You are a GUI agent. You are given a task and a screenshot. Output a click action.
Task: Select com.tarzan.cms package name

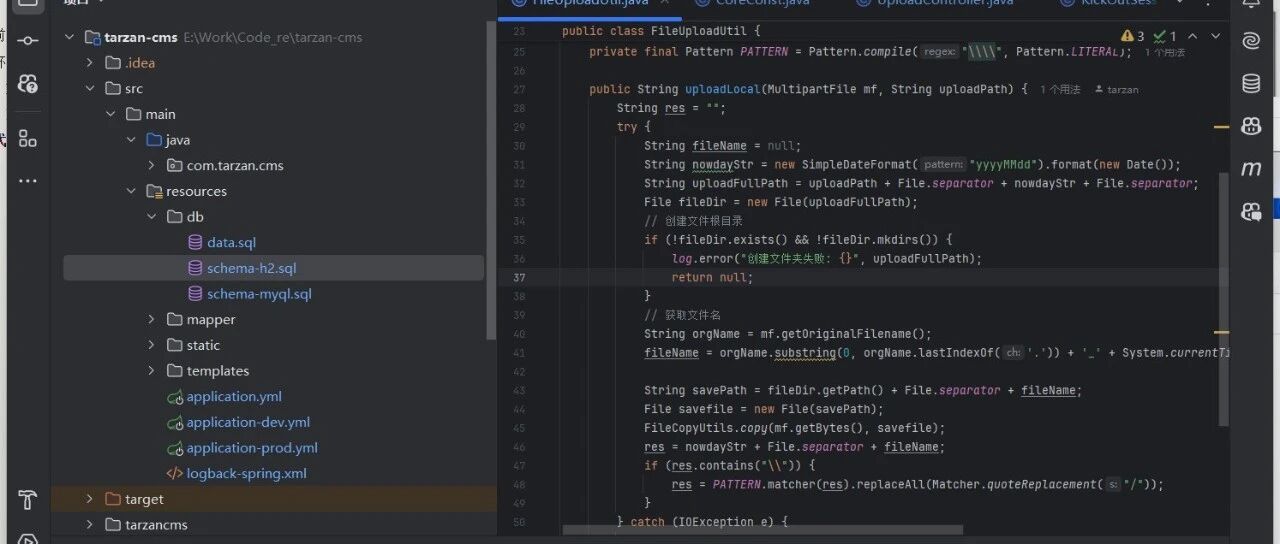click(235, 166)
